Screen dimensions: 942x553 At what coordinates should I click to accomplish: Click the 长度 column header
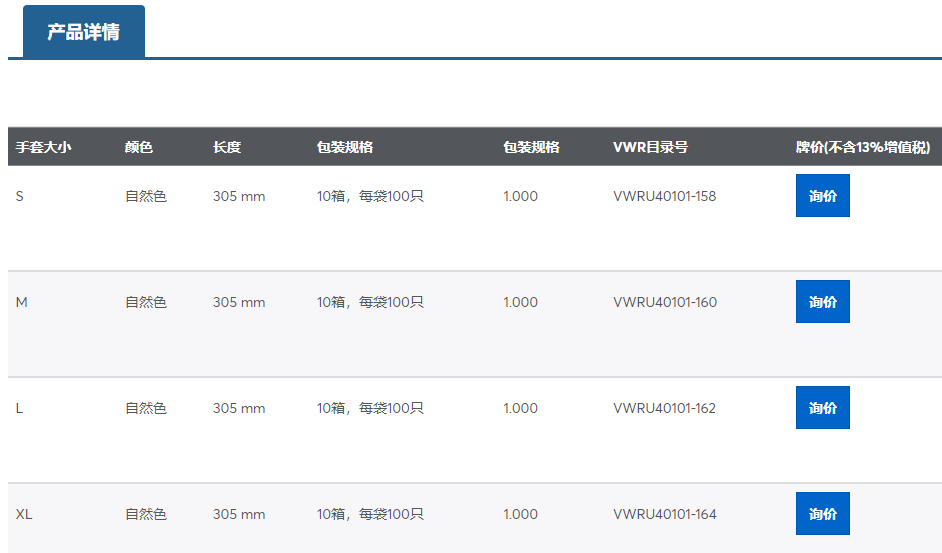(227, 147)
